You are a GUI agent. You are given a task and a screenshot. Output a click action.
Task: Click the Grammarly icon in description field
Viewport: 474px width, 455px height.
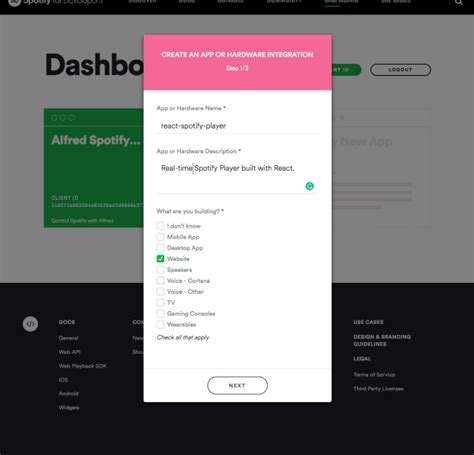[x=309, y=186]
